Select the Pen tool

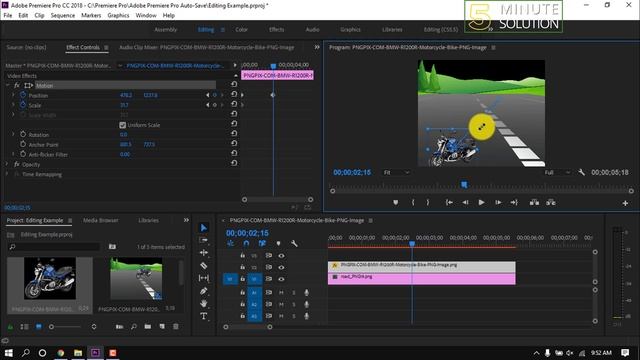tap(204, 291)
